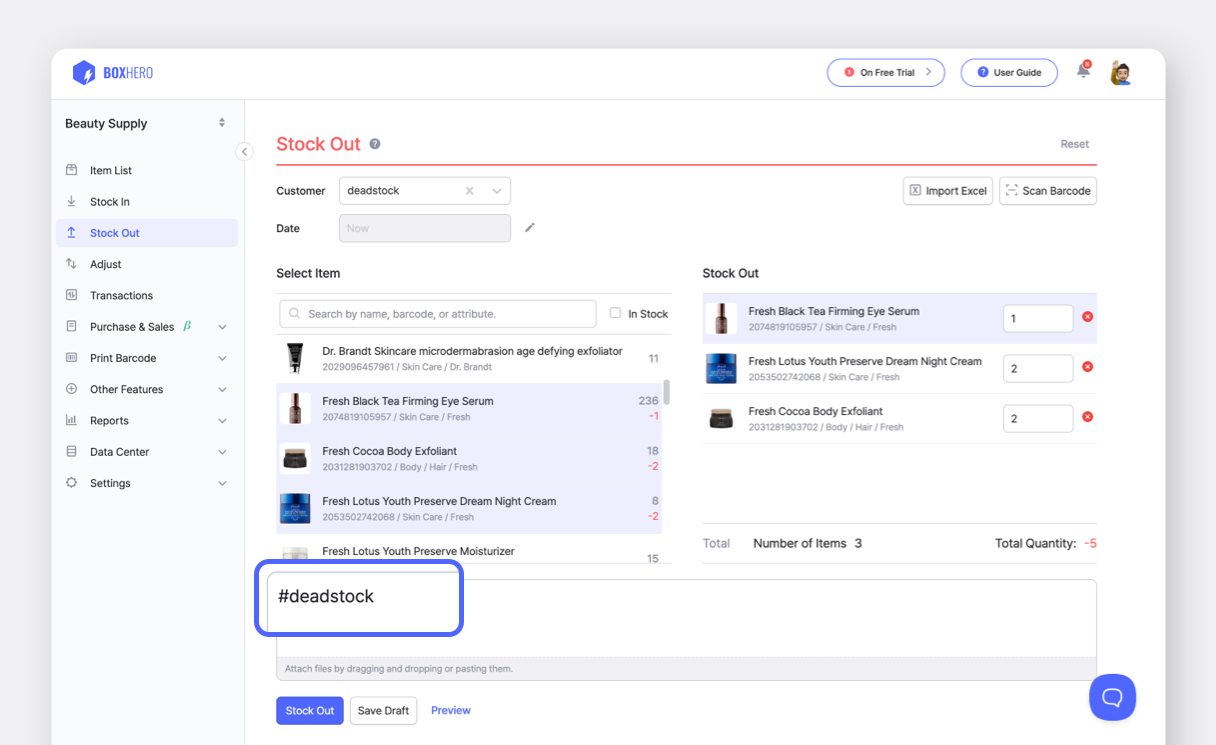Click the pencil icon to edit Date
The image size is (1216, 745).
[529, 227]
